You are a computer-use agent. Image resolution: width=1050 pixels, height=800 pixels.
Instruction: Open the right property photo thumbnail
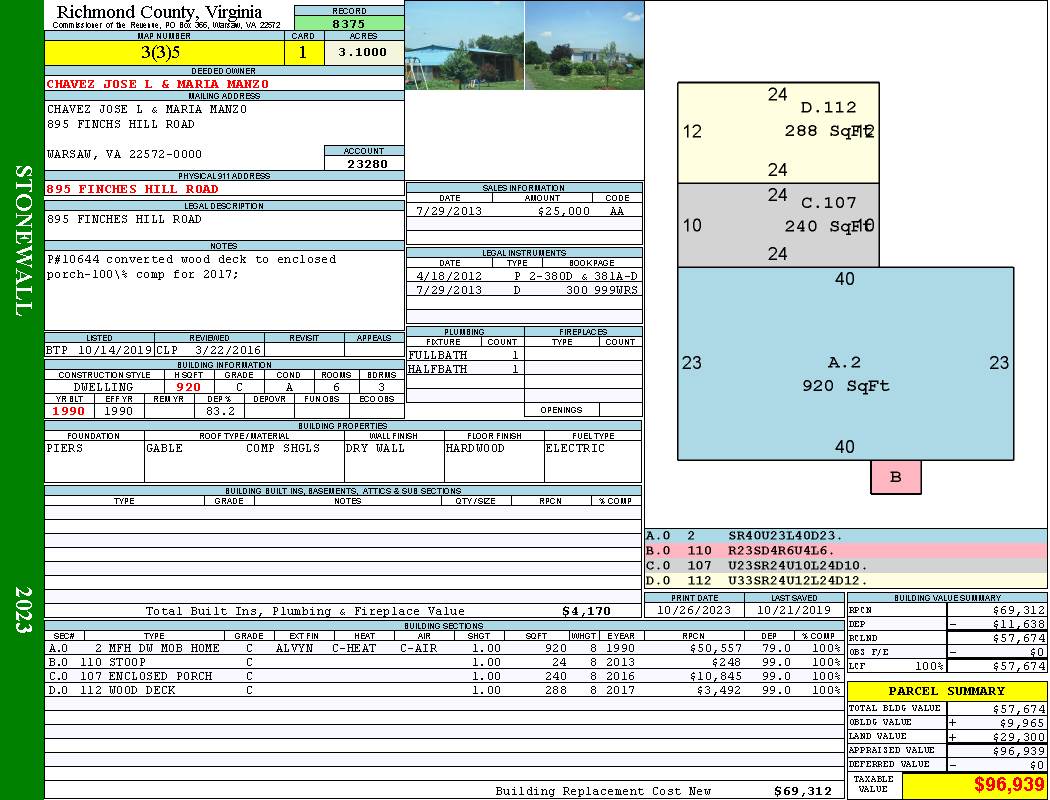point(584,45)
